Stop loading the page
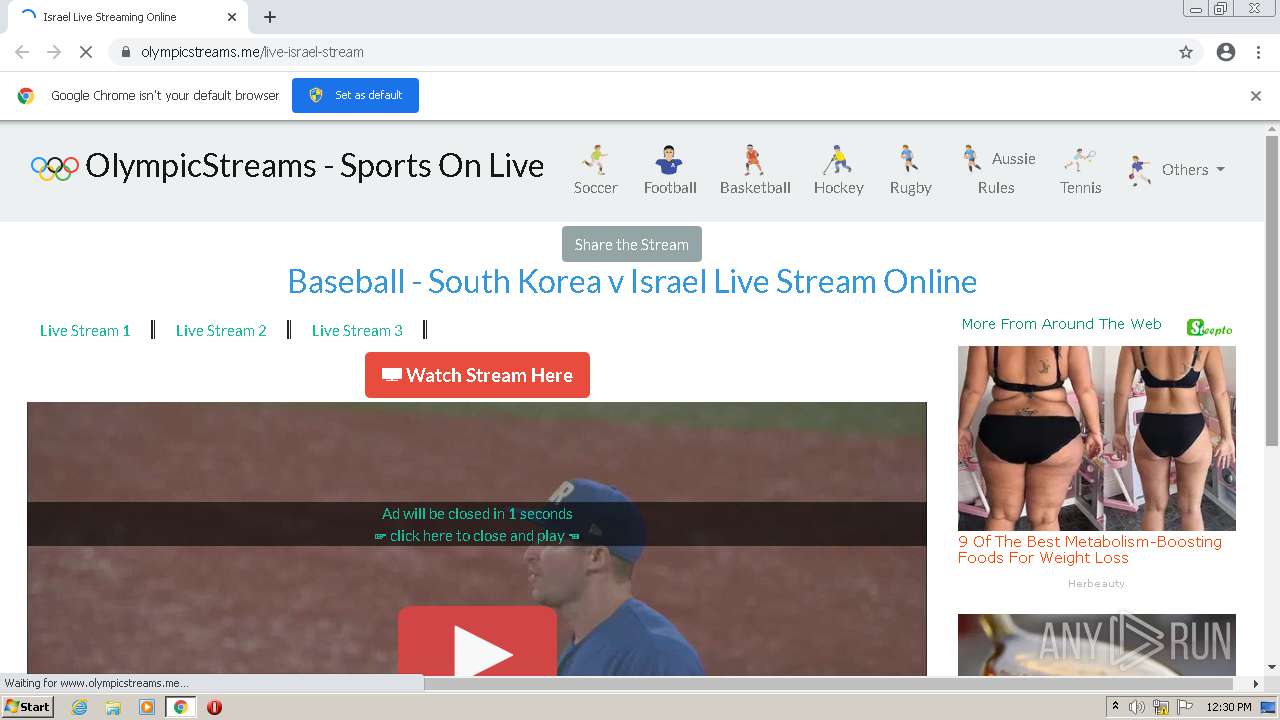Screen dimensions: 1280x720 pos(86,52)
